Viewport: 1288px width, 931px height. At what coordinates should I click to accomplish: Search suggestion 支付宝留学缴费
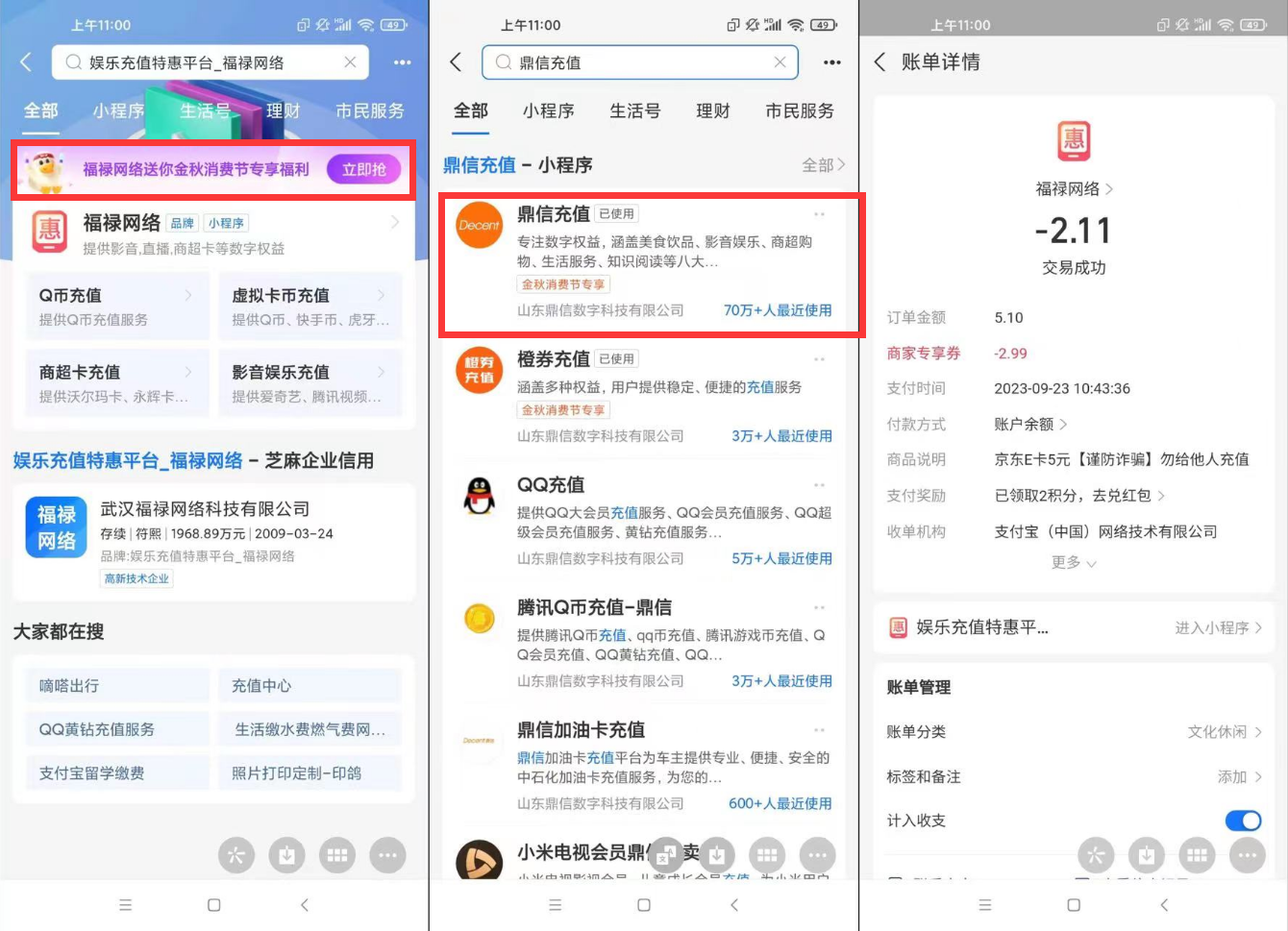[x=118, y=773]
